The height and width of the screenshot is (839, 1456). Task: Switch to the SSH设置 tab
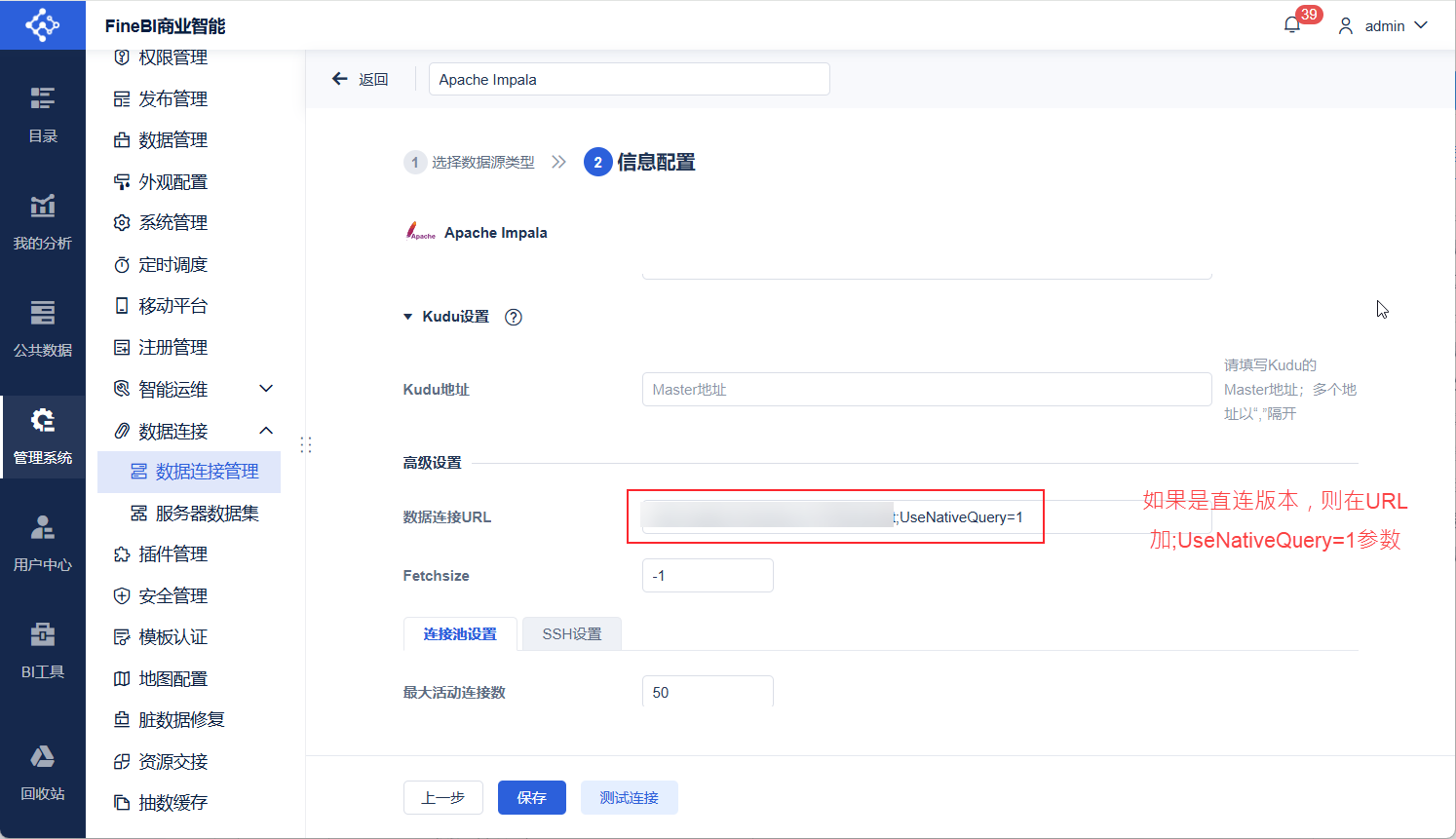tap(572, 634)
